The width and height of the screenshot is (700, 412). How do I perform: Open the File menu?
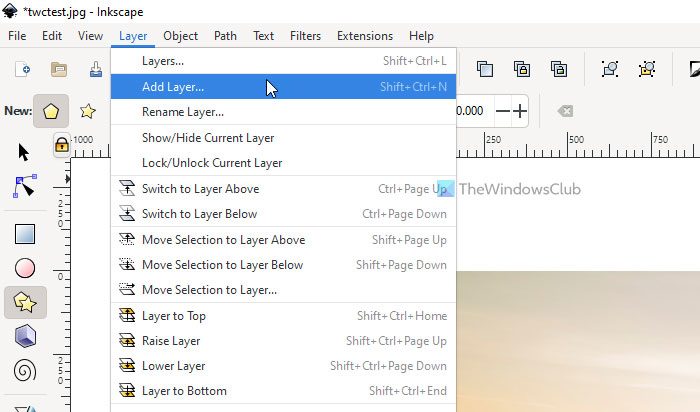pos(17,36)
